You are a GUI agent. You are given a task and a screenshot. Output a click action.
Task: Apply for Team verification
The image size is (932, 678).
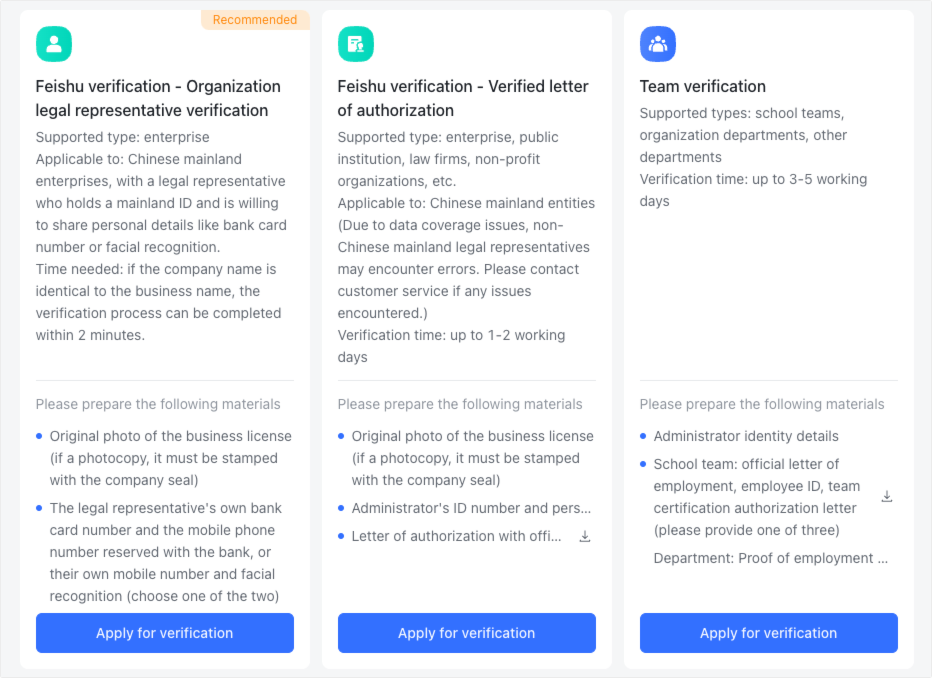click(x=769, y=633)
